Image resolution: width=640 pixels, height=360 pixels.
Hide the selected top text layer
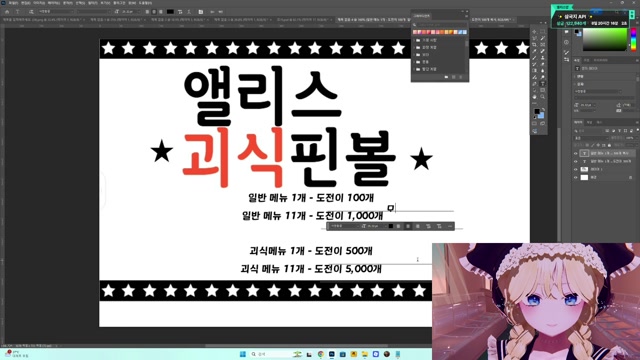[576, 153]
